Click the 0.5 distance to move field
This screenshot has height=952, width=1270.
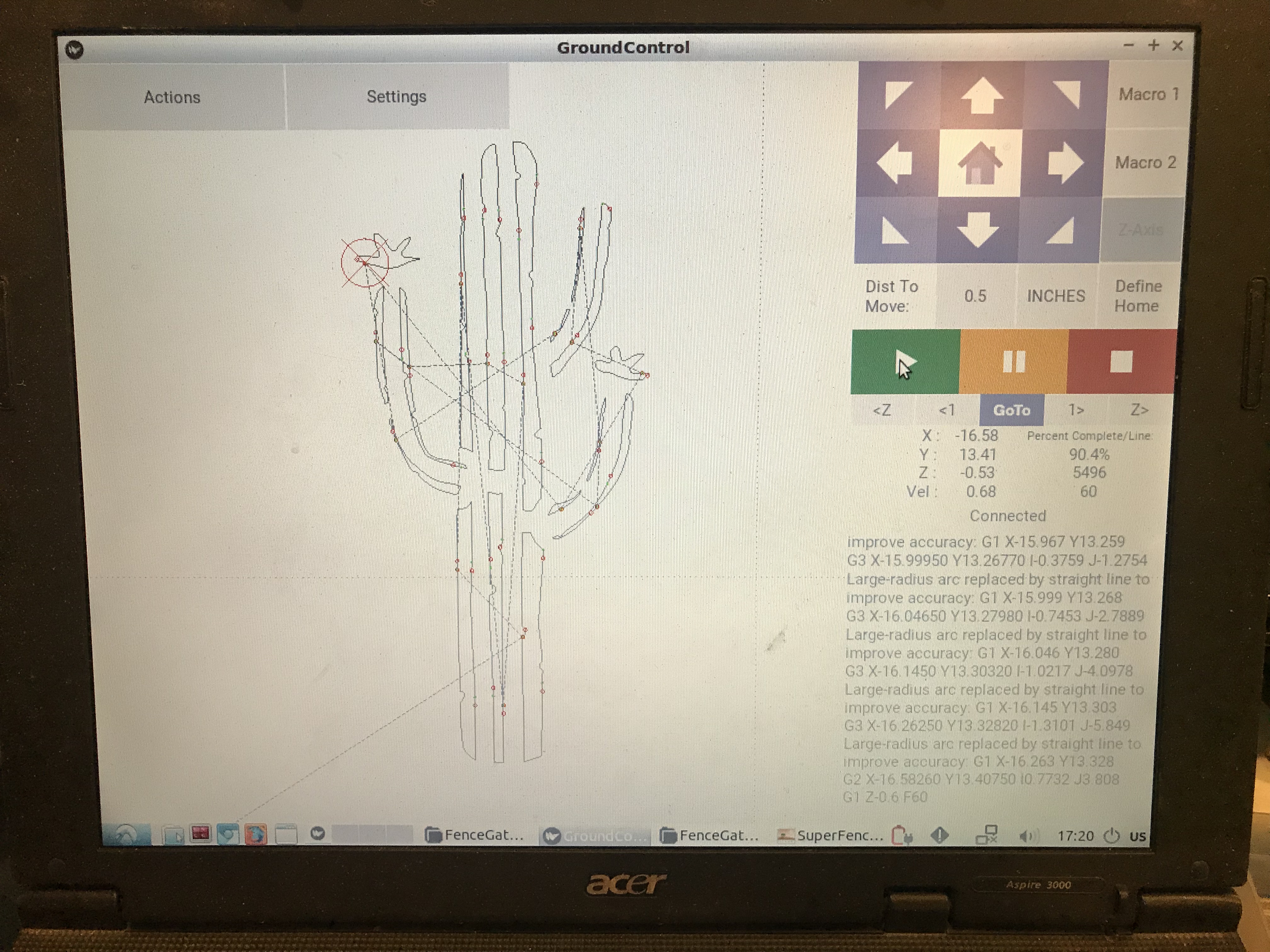975,296
